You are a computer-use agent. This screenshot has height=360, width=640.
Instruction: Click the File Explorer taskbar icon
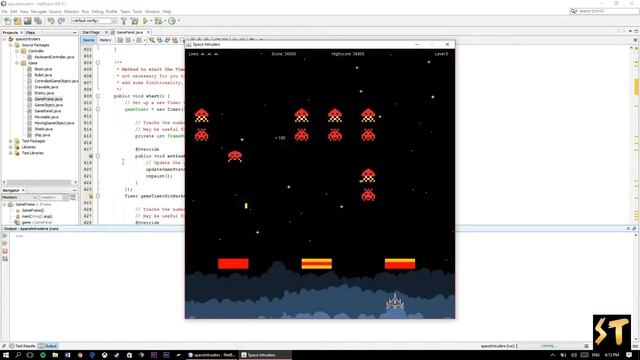pos(55,355)
